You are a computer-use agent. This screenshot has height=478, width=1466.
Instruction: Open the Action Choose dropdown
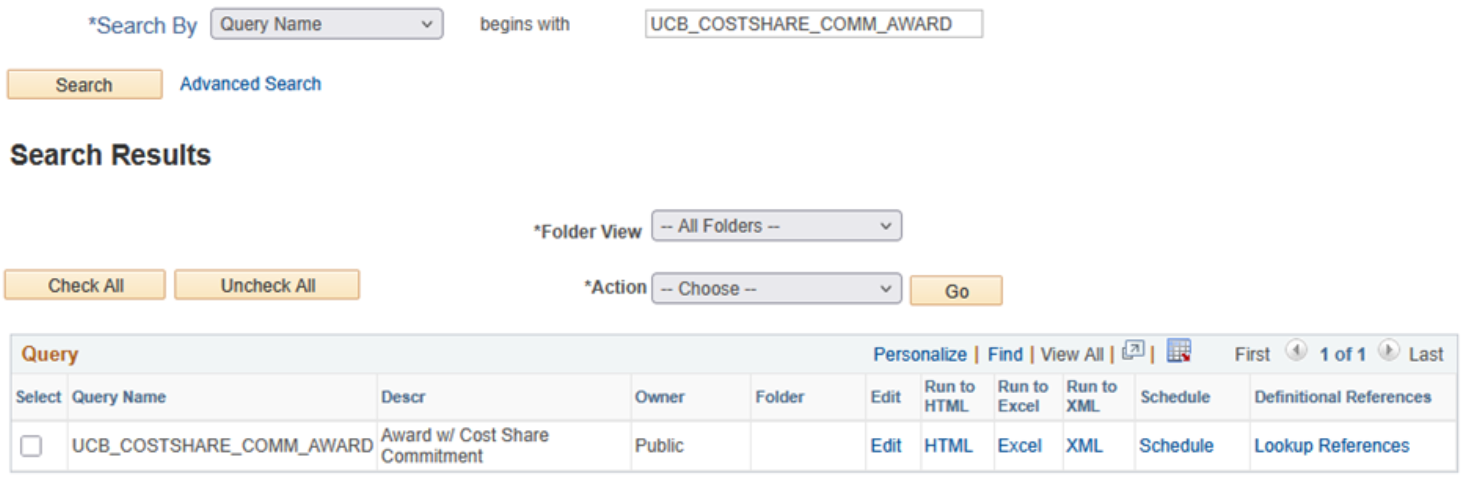pos(776,289)
